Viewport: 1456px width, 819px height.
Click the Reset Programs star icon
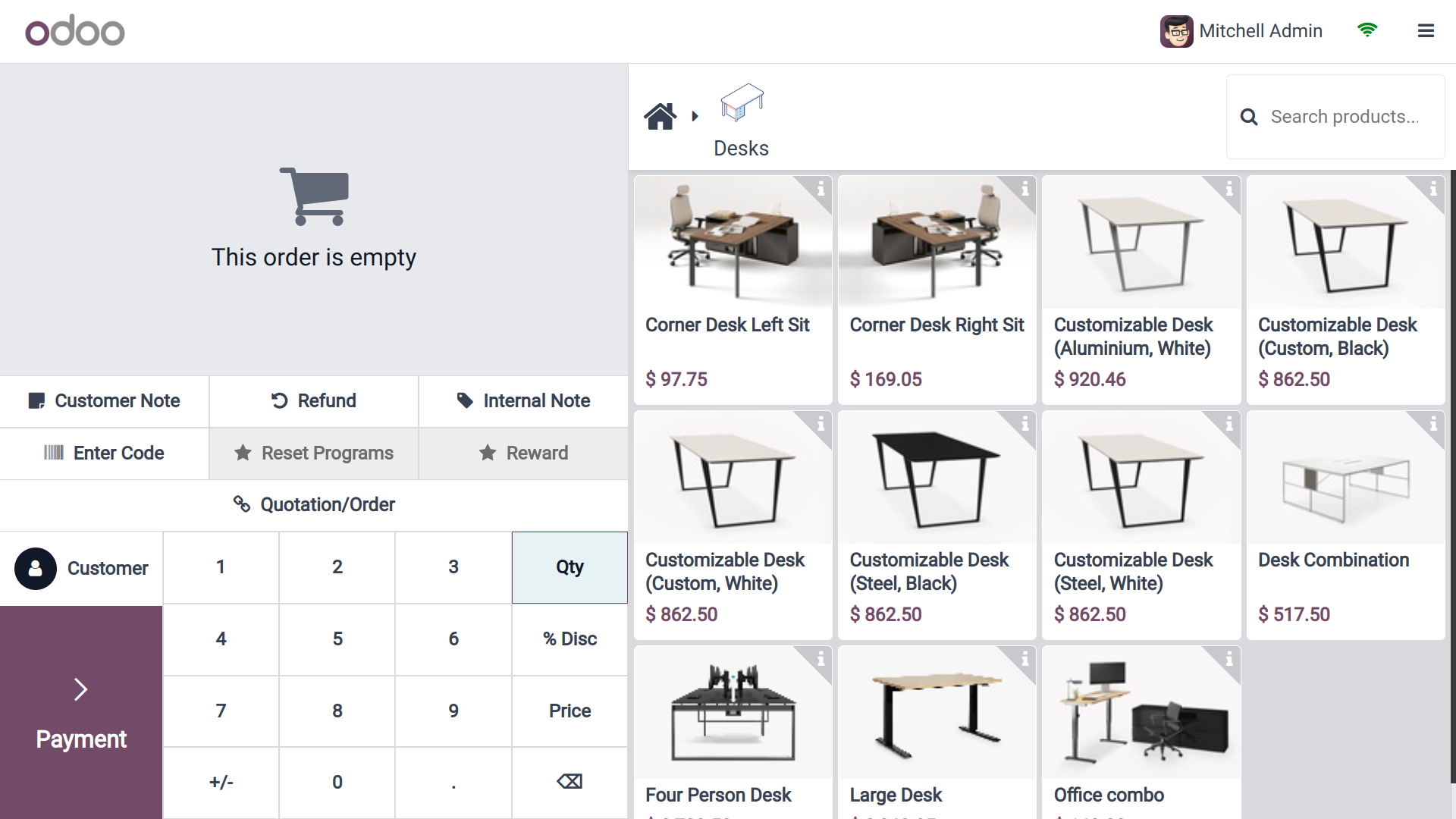tap(243, 453)
